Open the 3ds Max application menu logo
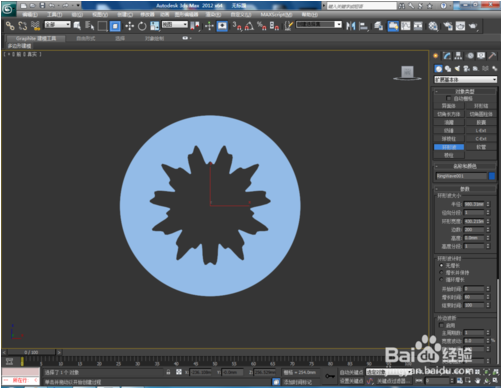Screen dimensions: 503x390 (x=8, y=8)
